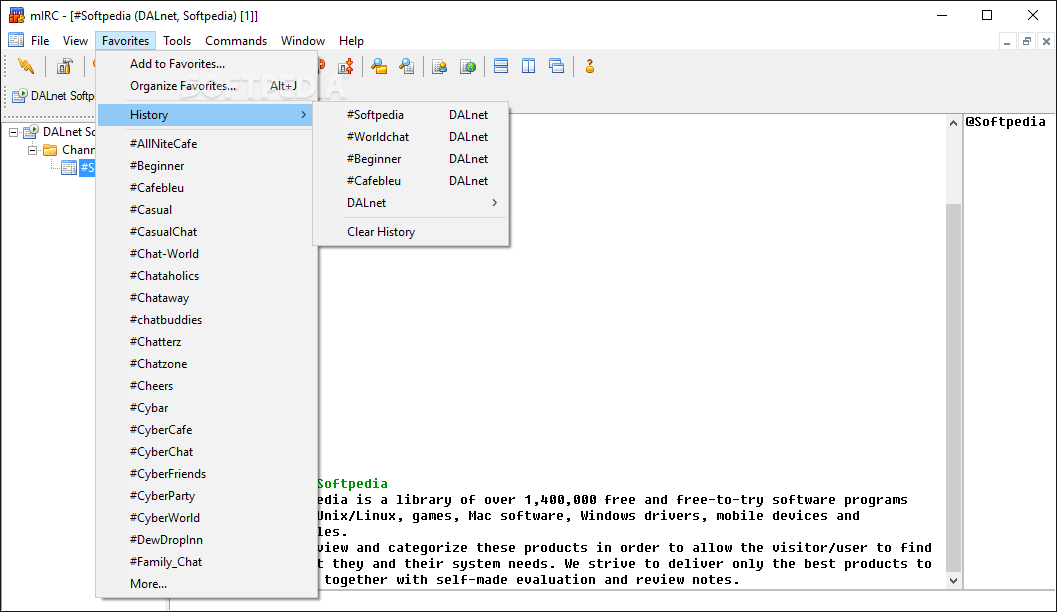Click the Connect lightning toolbar icon
This screenshot has height=612, width=1057.
click(26, 66)
